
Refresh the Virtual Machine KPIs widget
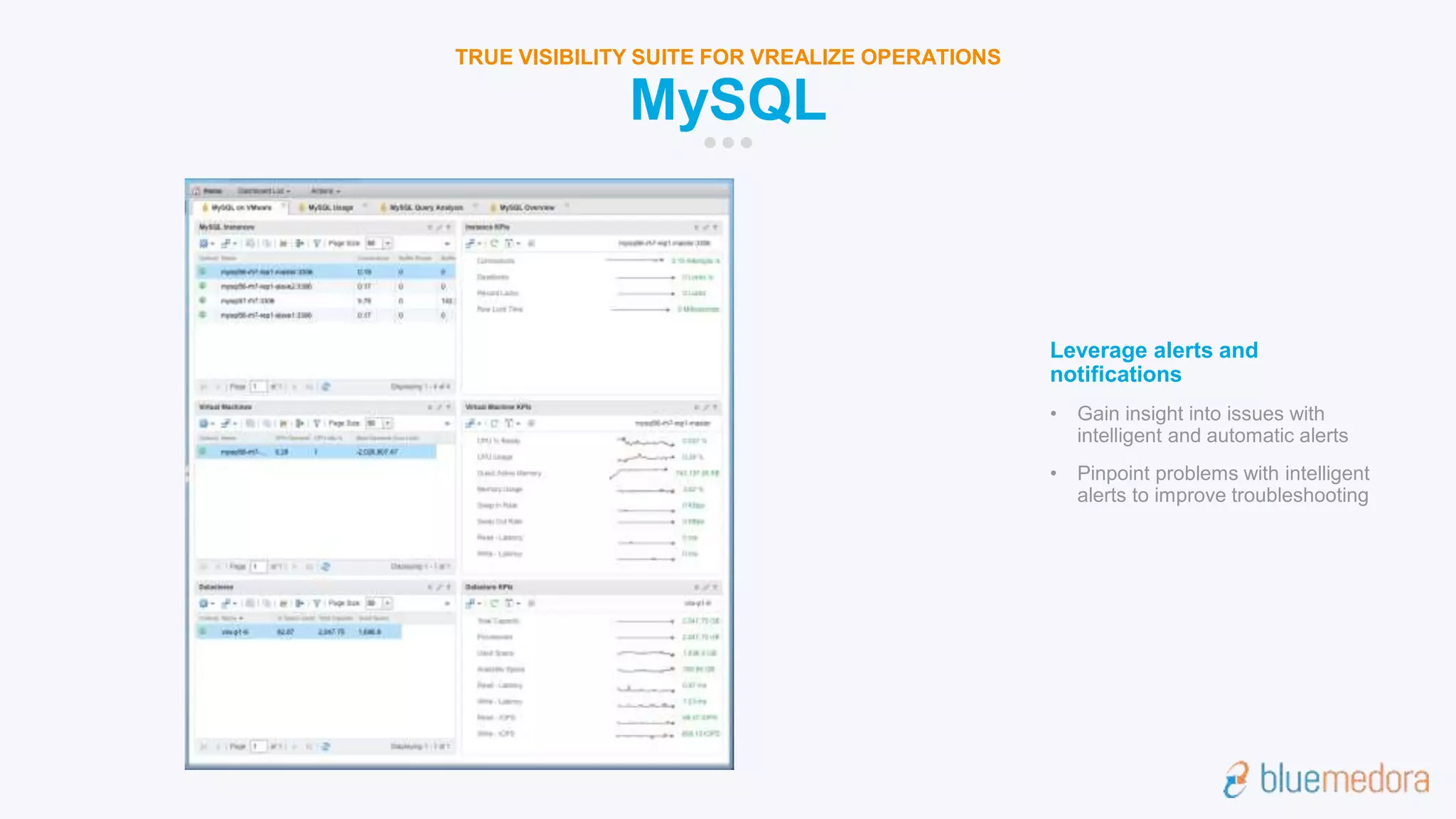point(494,423)
